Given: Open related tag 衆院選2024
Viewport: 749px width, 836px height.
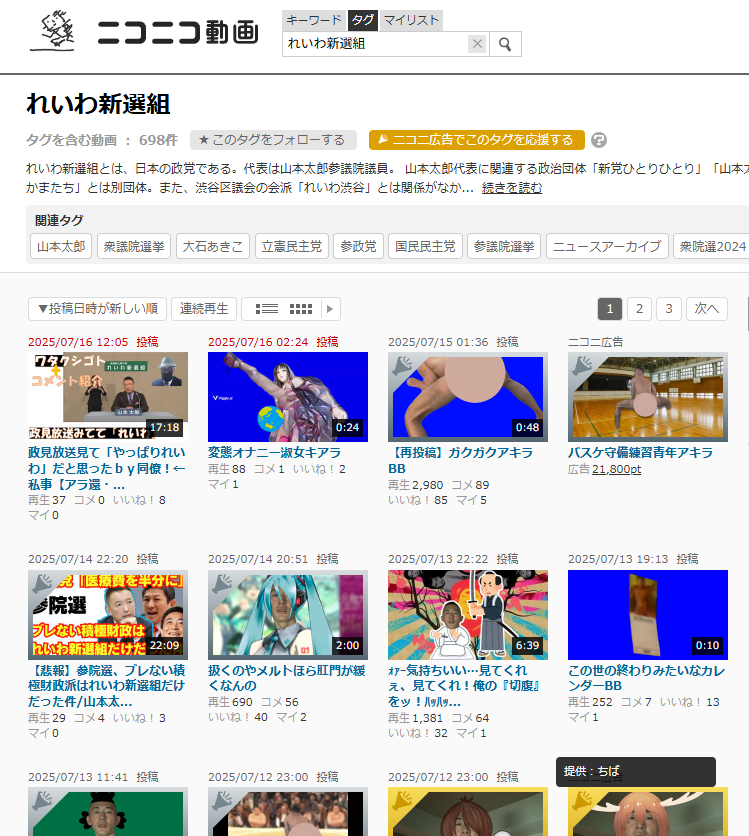Looking at the screenshot, I should [712, 246].
